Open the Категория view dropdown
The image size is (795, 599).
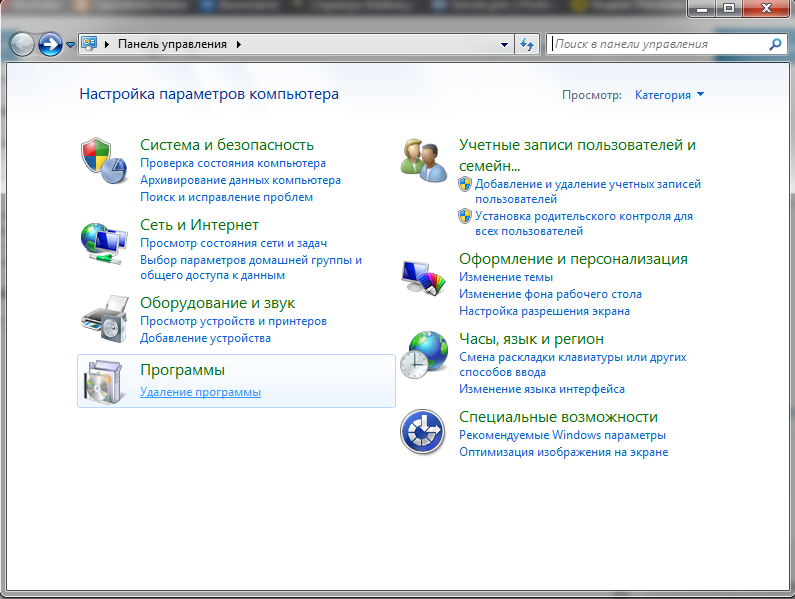point(669,95)
